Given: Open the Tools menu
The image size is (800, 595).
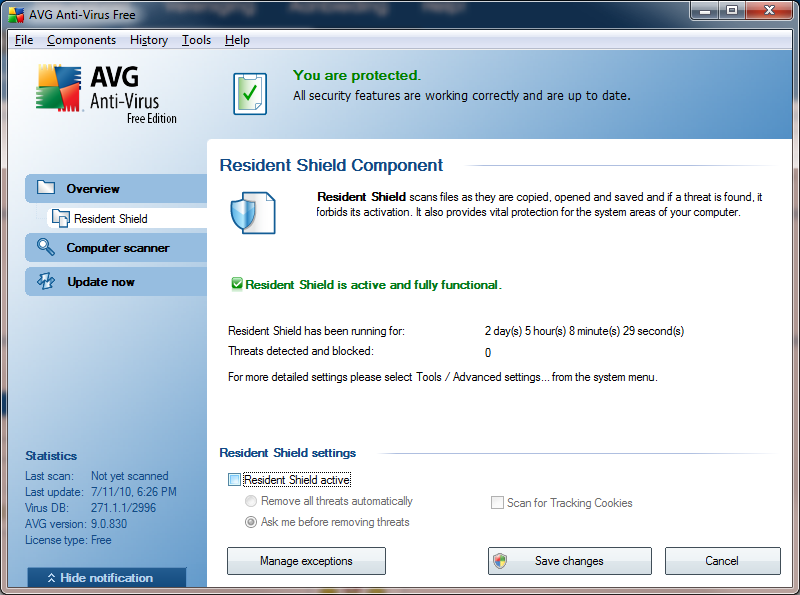Looking at the screenshot, I should 196,40.
